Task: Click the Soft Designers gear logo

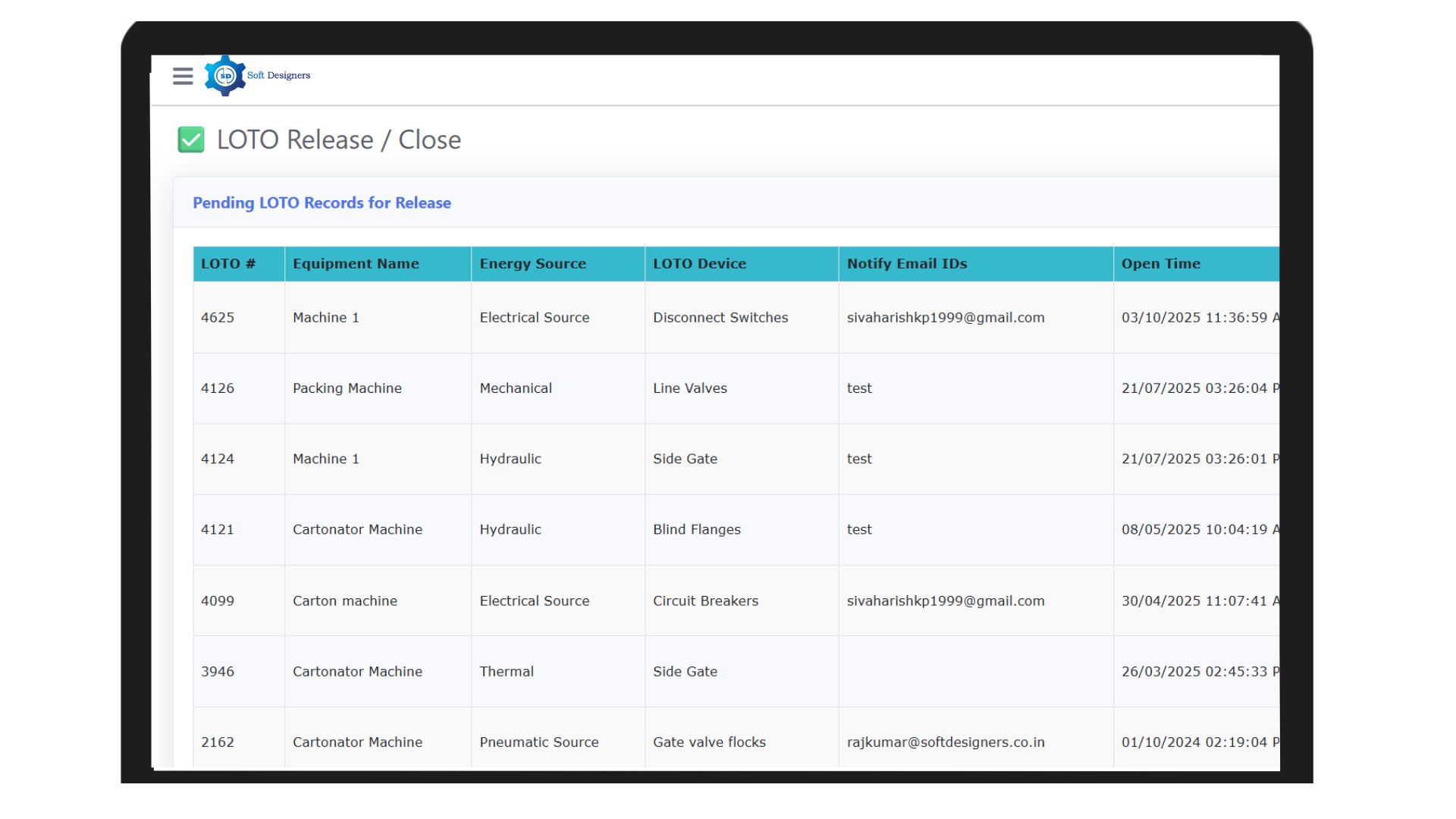Action: (224, 75)
